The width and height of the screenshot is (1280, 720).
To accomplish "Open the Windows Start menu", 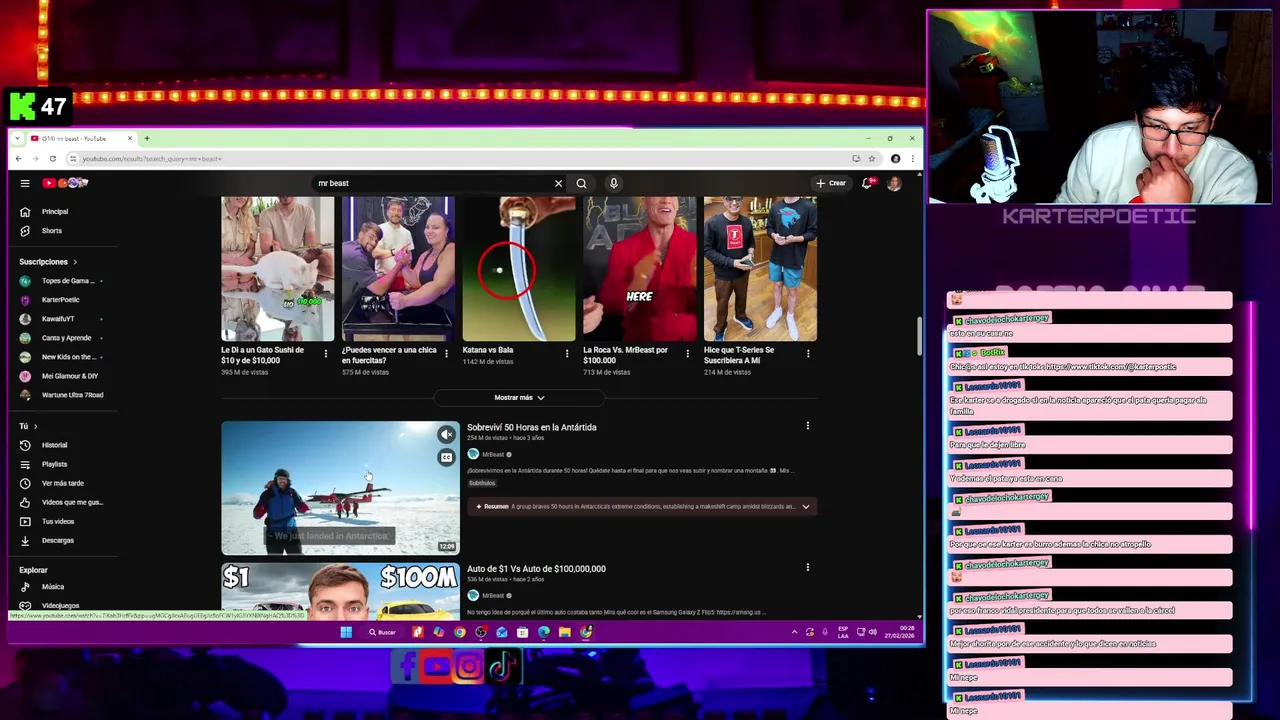I will 346,632.
